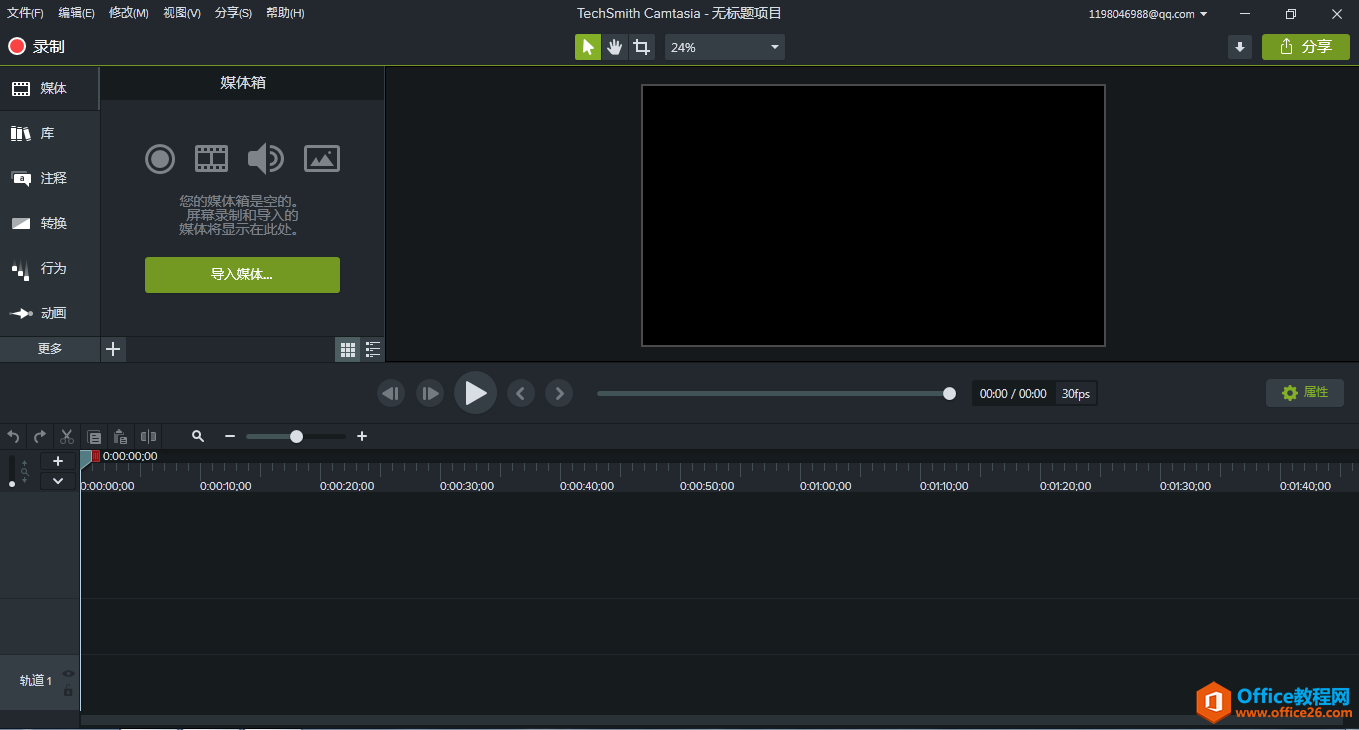Click the undo arrow icon
1359x730 pixels.
pyautogui.click(x=13, y=436)
